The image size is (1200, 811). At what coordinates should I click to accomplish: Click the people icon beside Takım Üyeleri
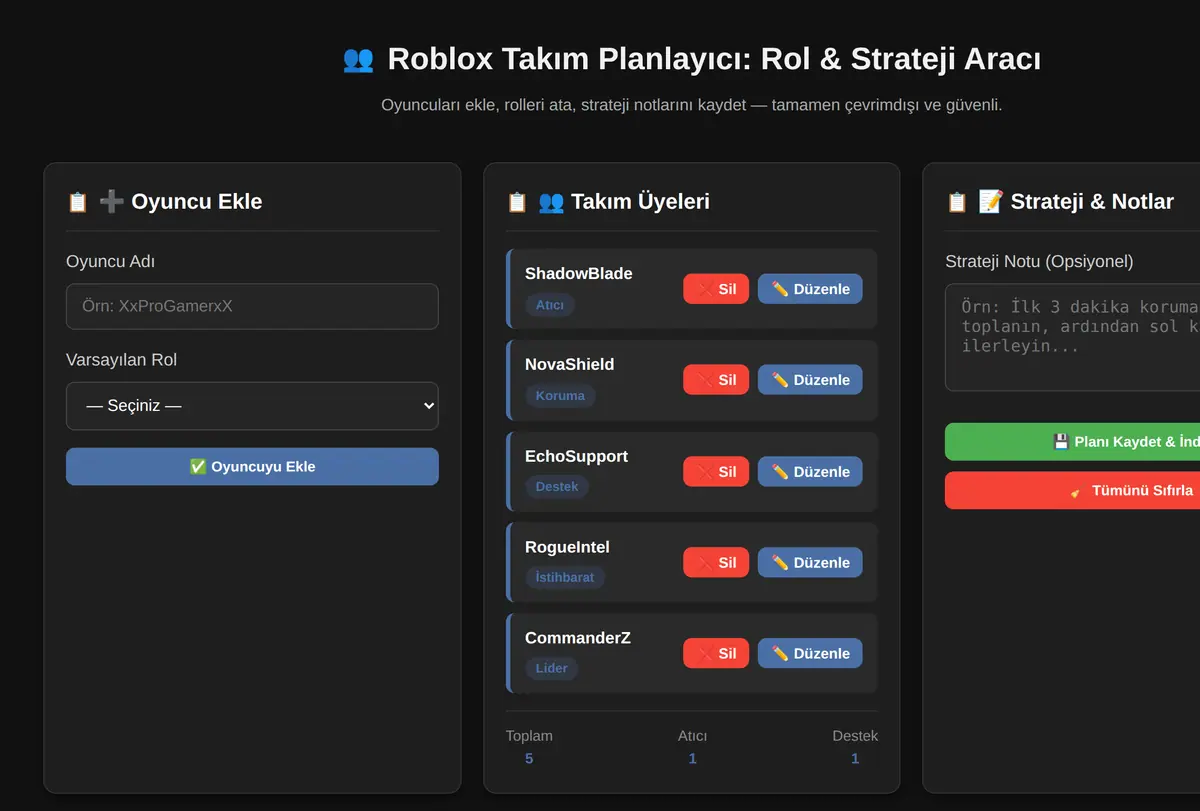551,202
